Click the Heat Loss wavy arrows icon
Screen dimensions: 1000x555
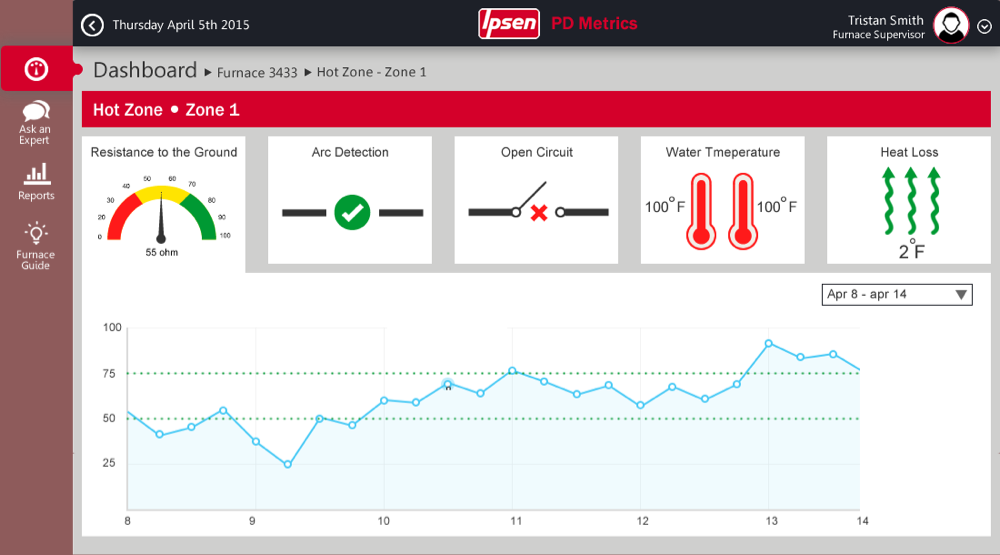click(x=910, y=200)
